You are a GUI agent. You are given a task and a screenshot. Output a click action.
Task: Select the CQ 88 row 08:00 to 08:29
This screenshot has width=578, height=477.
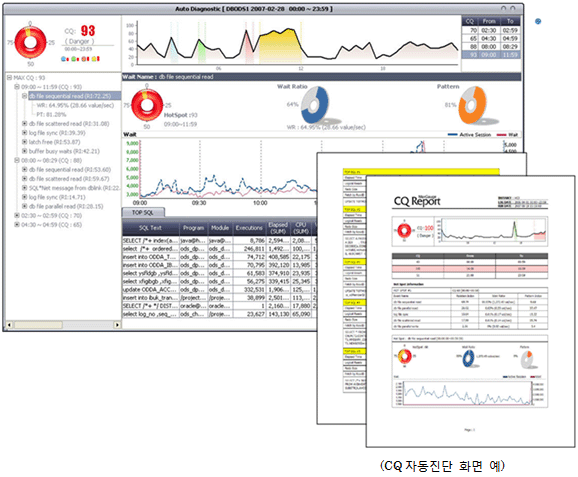[x=491, y=47]
